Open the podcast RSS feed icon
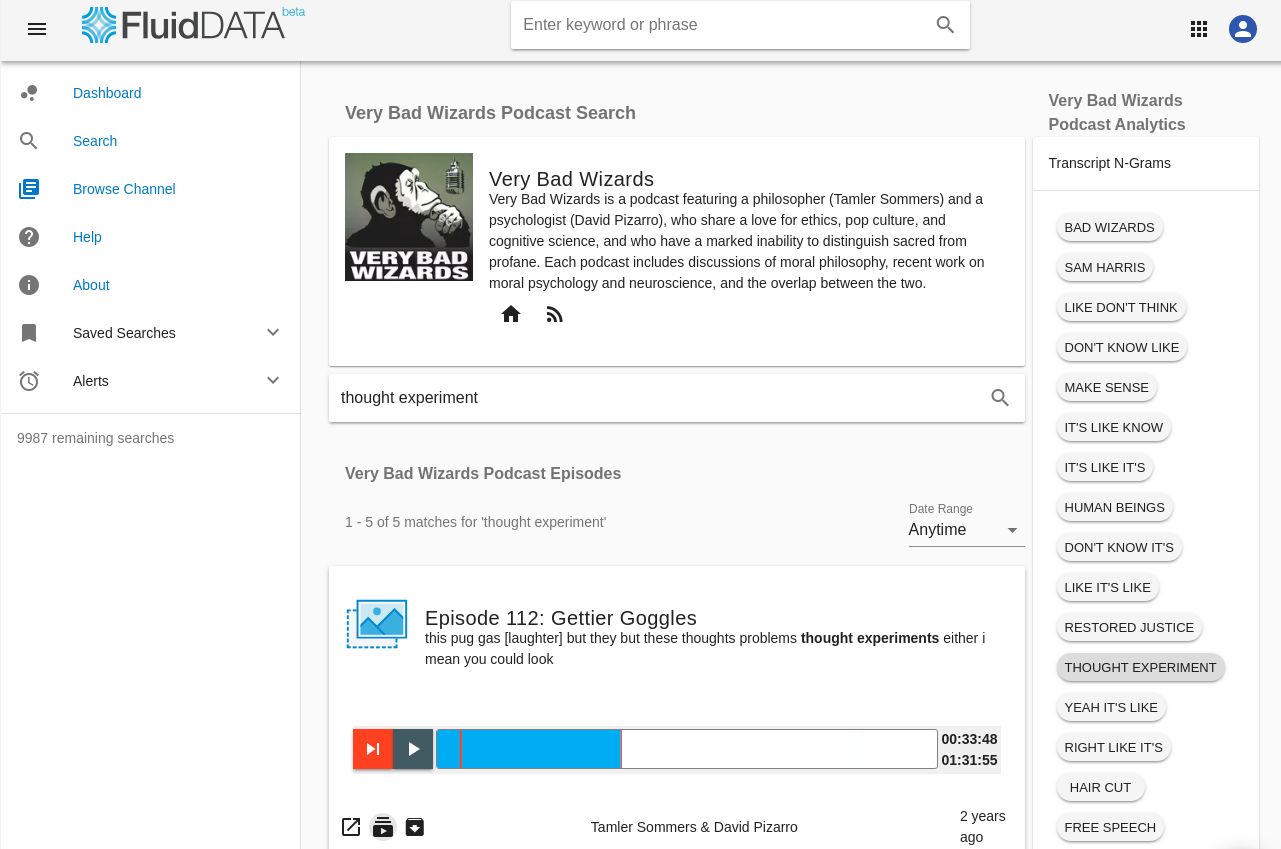The image size is (1281, 849). 555,314
